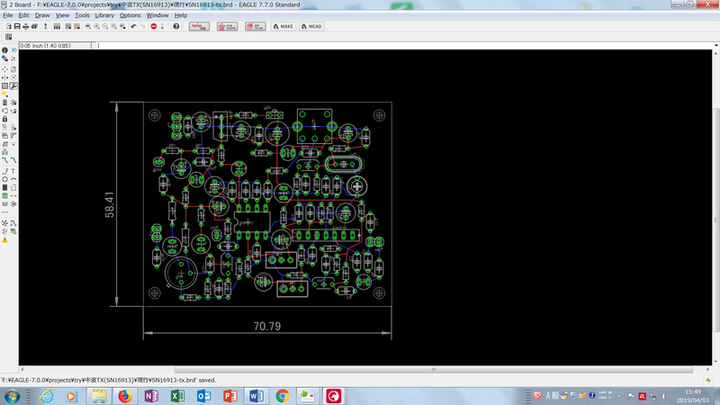
Task: Open the Library menu
Action: pyautogui.click(x=105, y=16)
